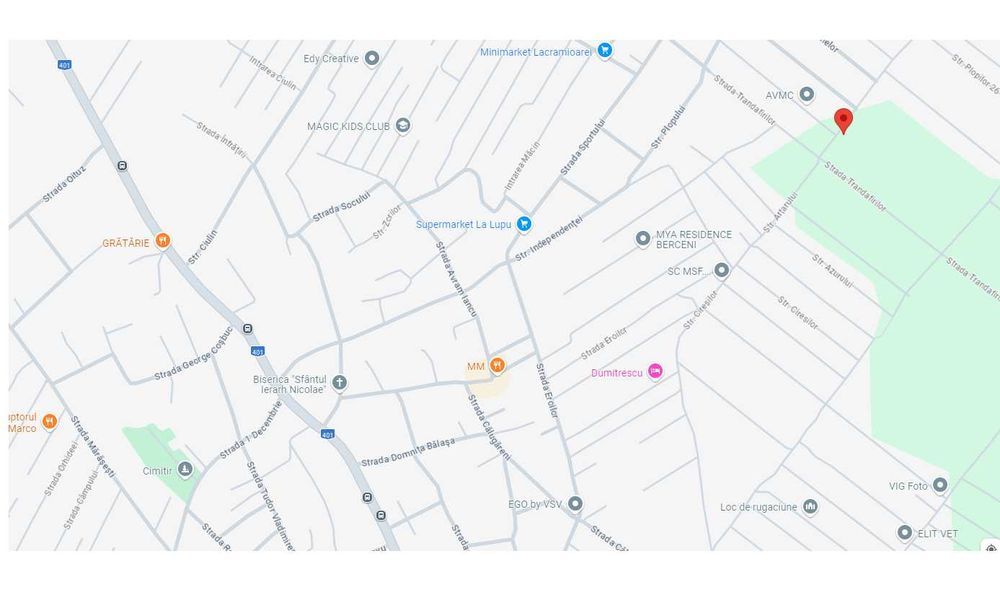Select the MM restaurant pin
Viewport: 1000px width, 598px height.
coord(497,365)
